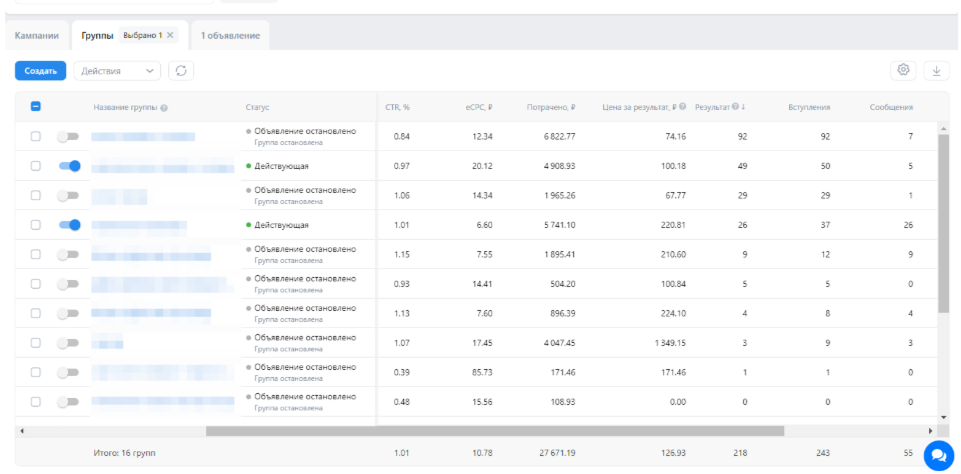
Task: Click the refresh icon next to Действия
Action: (x=181, y=71)
